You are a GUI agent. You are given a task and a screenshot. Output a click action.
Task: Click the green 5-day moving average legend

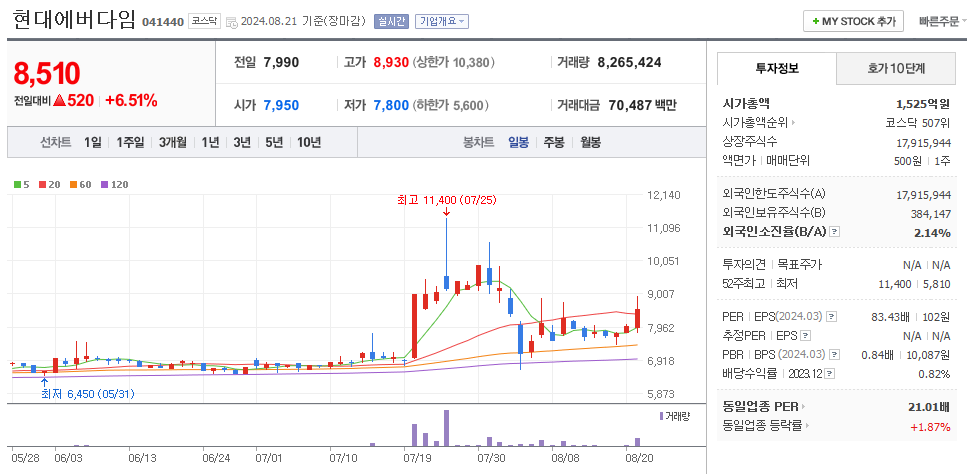(22, 184)
